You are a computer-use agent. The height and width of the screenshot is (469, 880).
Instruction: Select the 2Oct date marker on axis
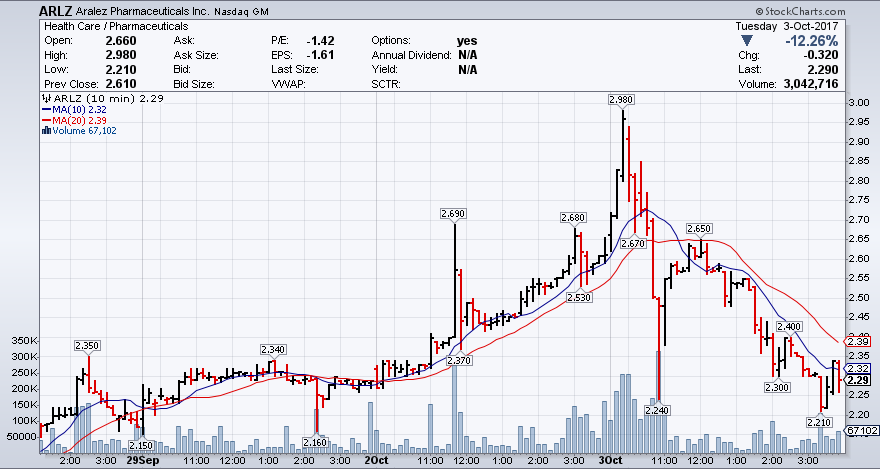[376, 461]
